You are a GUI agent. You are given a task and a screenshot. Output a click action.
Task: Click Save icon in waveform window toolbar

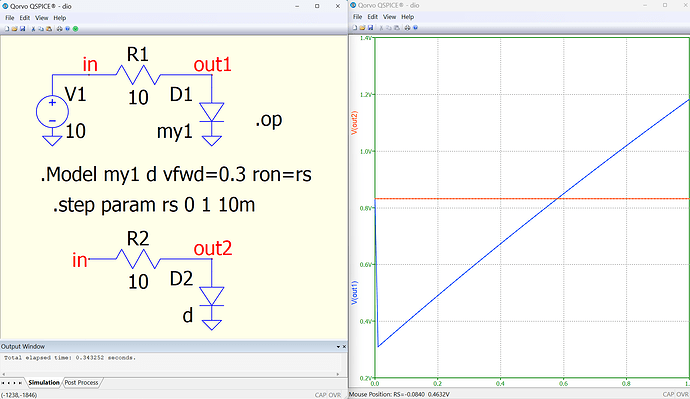(x=370, y=27)
